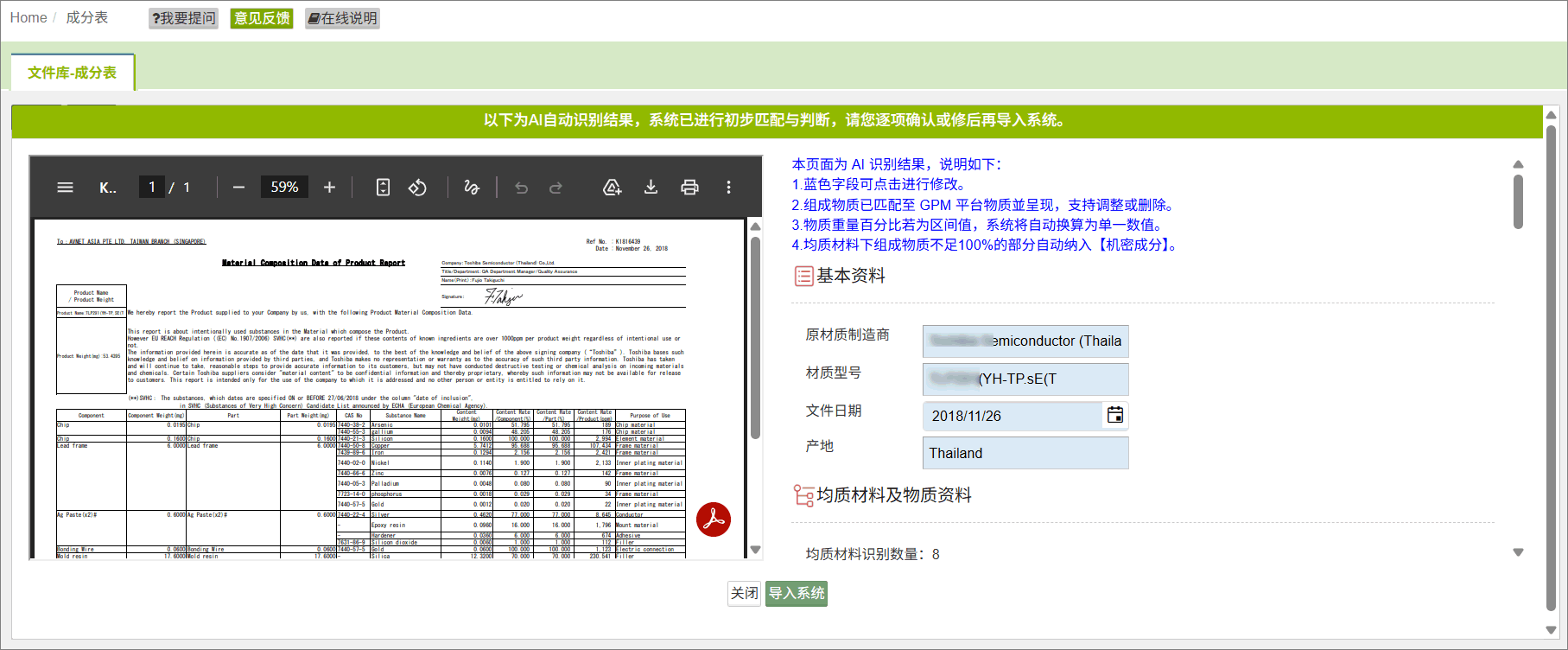Click the 导入系统 import button
Screen dimensions: 1568x650
point(797,593)
